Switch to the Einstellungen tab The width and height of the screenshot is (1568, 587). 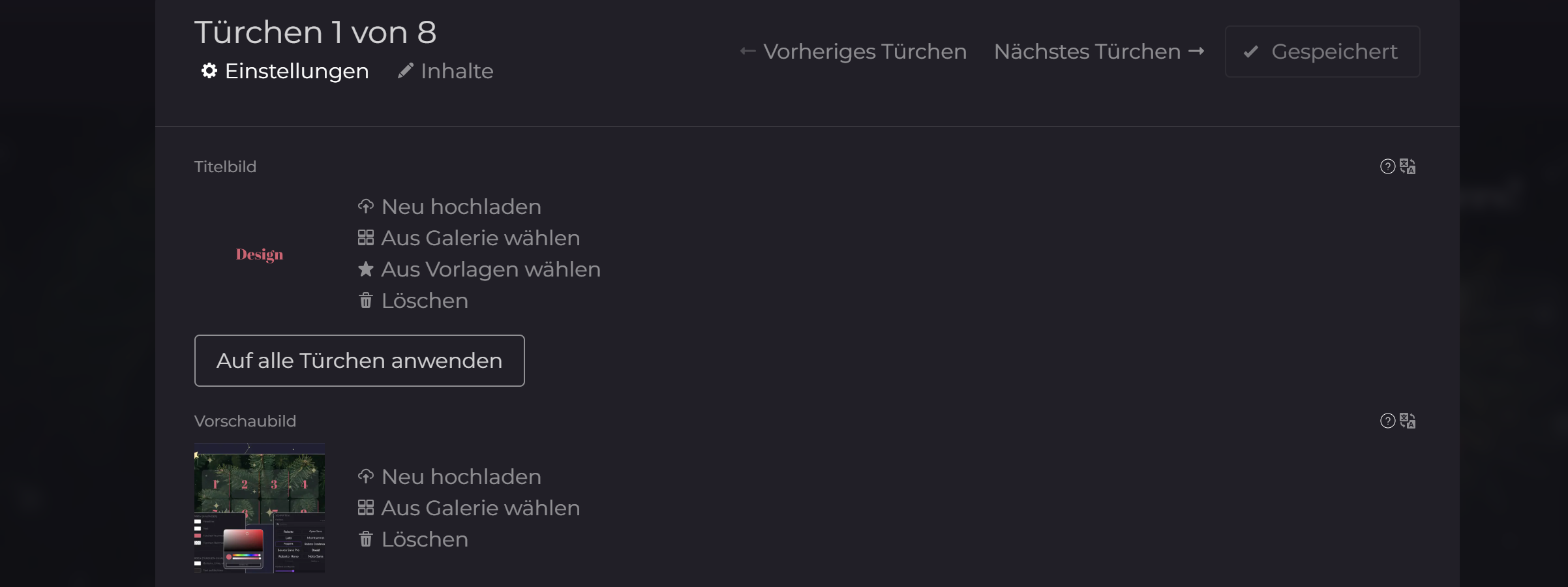(x=296, y=71)
